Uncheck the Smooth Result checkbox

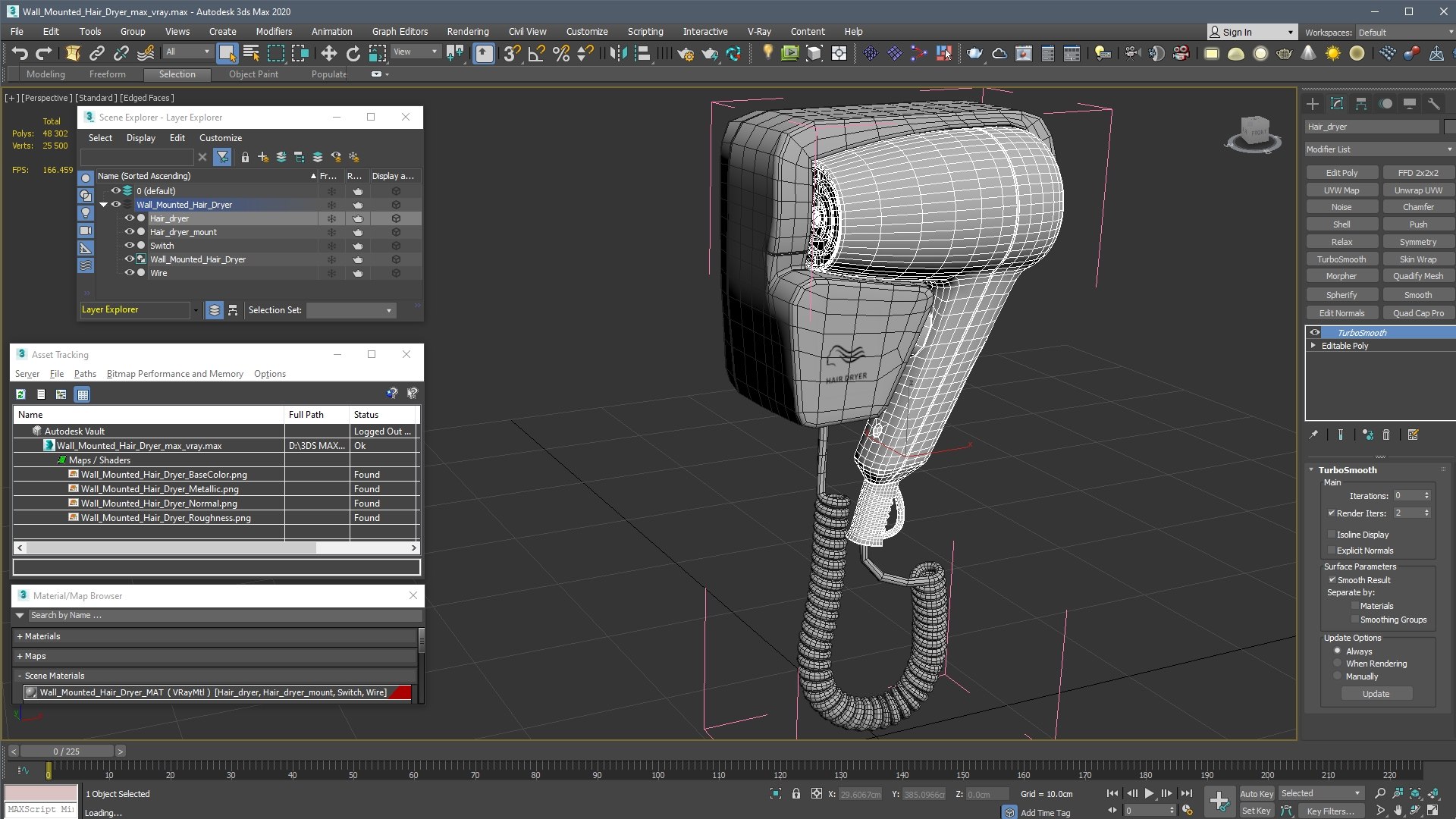[x=1332, y=580]
